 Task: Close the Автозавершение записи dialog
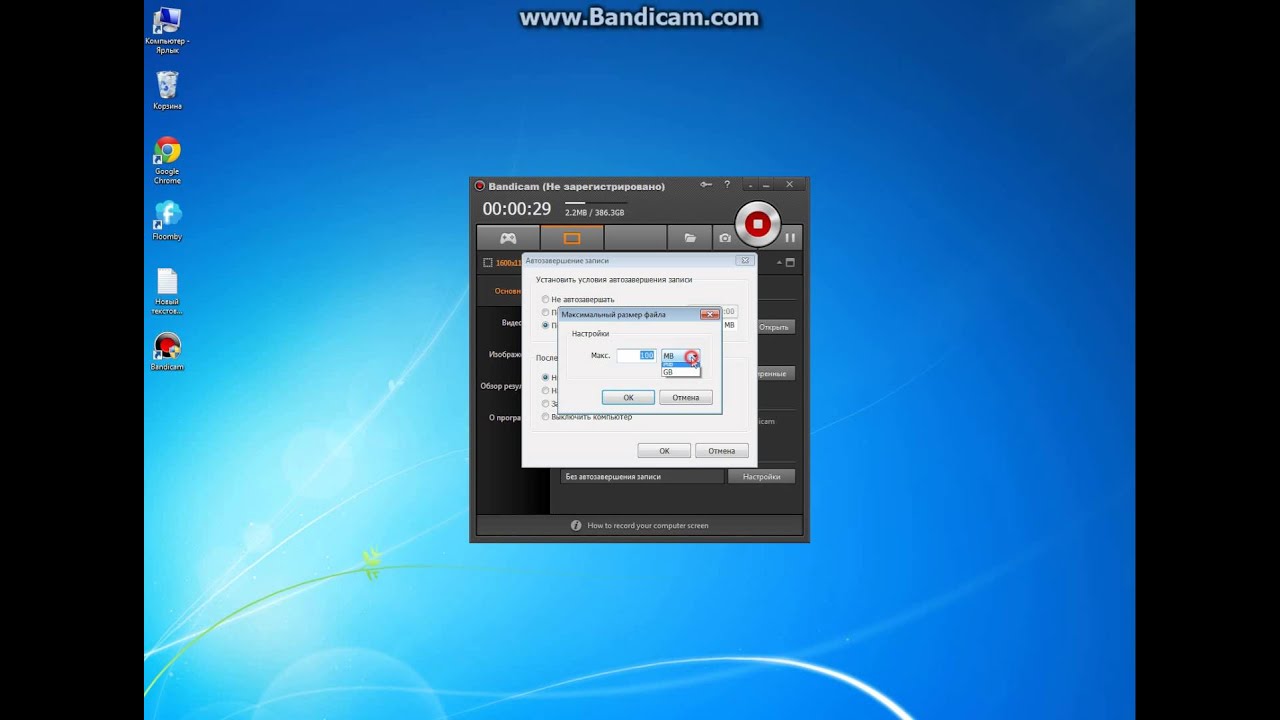[x=744, y=260]
